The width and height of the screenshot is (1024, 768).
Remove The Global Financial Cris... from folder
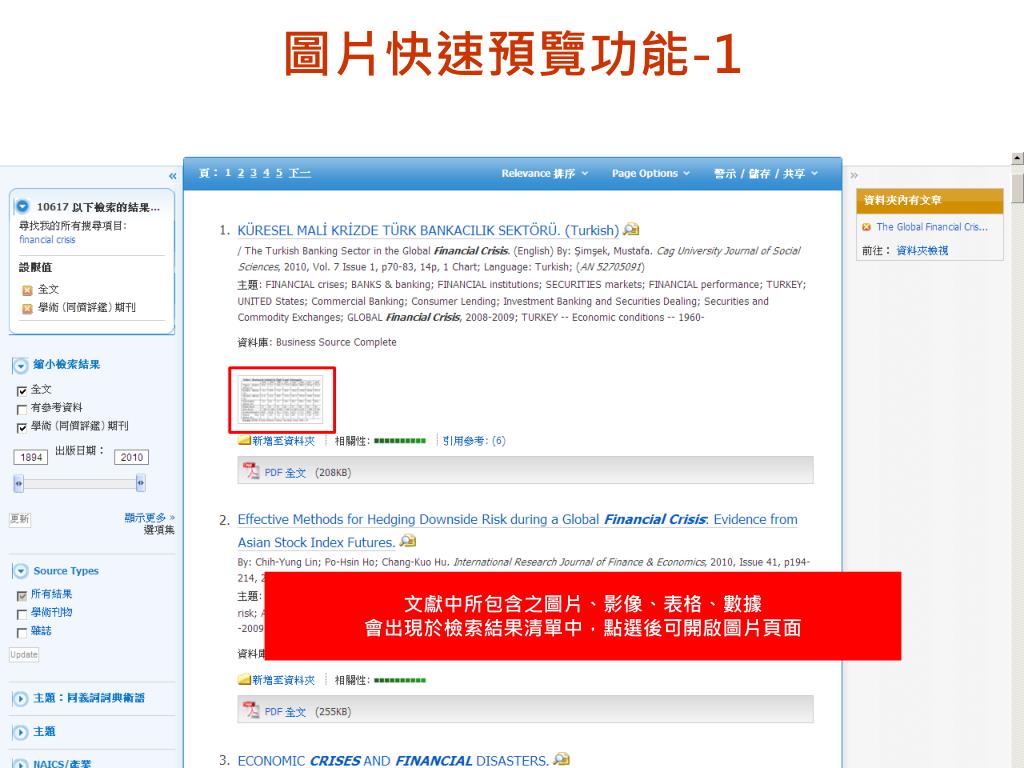[x=867, y=227]
